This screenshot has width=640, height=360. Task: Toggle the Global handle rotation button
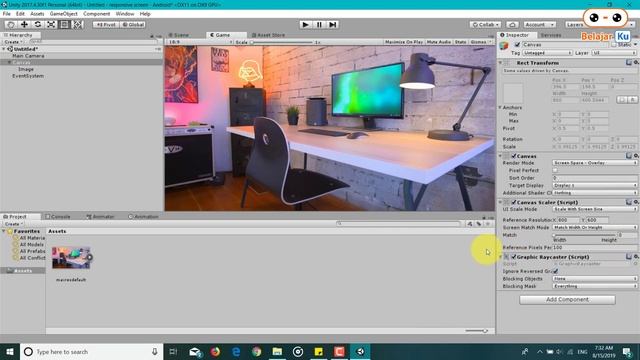pyautogui.click(x=133, y=24)
